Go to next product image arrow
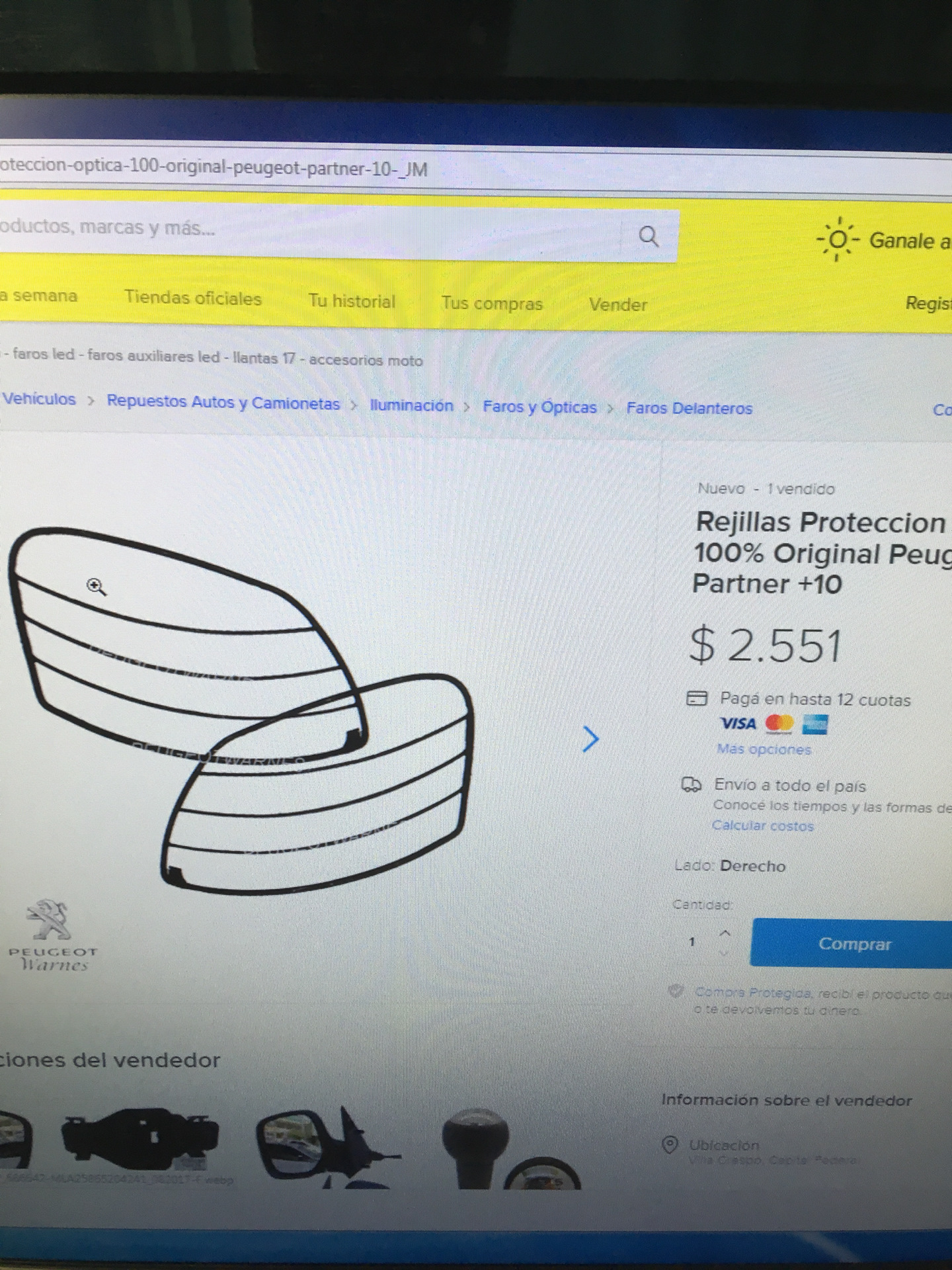The height and width of the screenshot is (1270, 952). click(x=590, y=739)
